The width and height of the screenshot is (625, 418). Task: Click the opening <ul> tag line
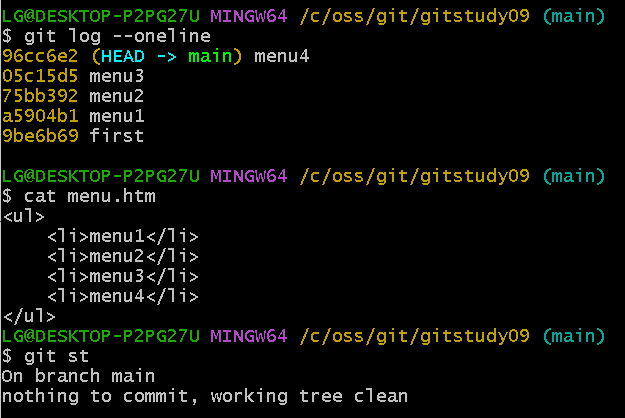pos(24,216)
